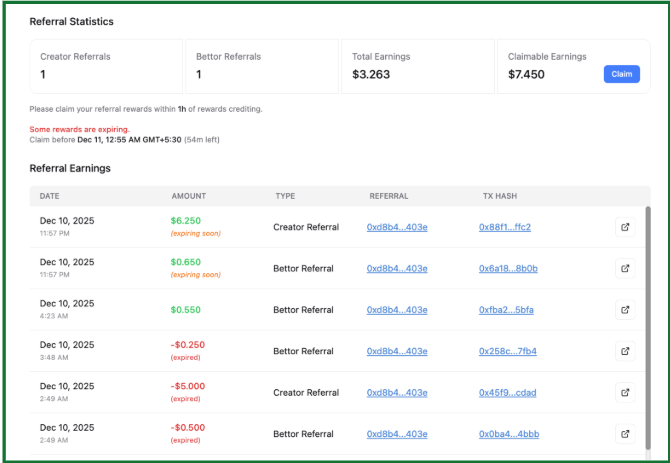The image size is (670, 463).
Task: Open external link icon for $0.650 row
Action: point(625,268)
